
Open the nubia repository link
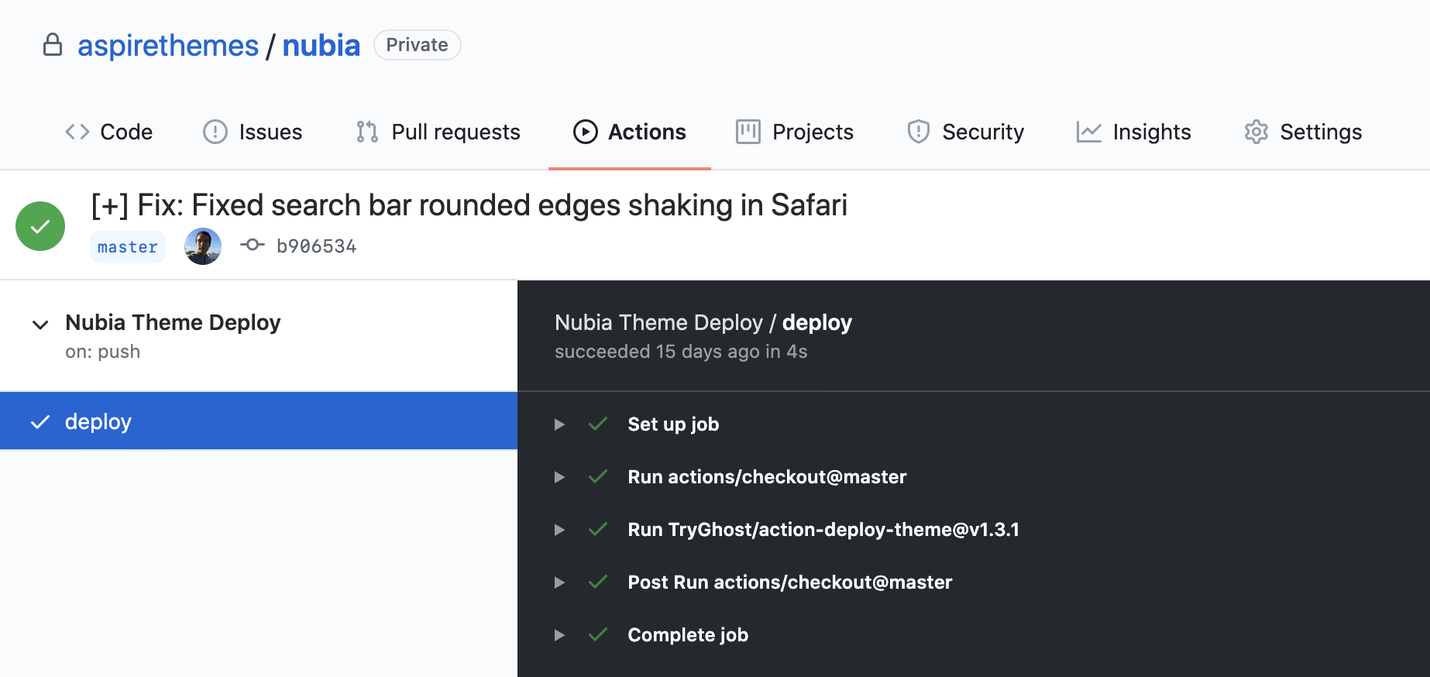(x=321, y=45)
